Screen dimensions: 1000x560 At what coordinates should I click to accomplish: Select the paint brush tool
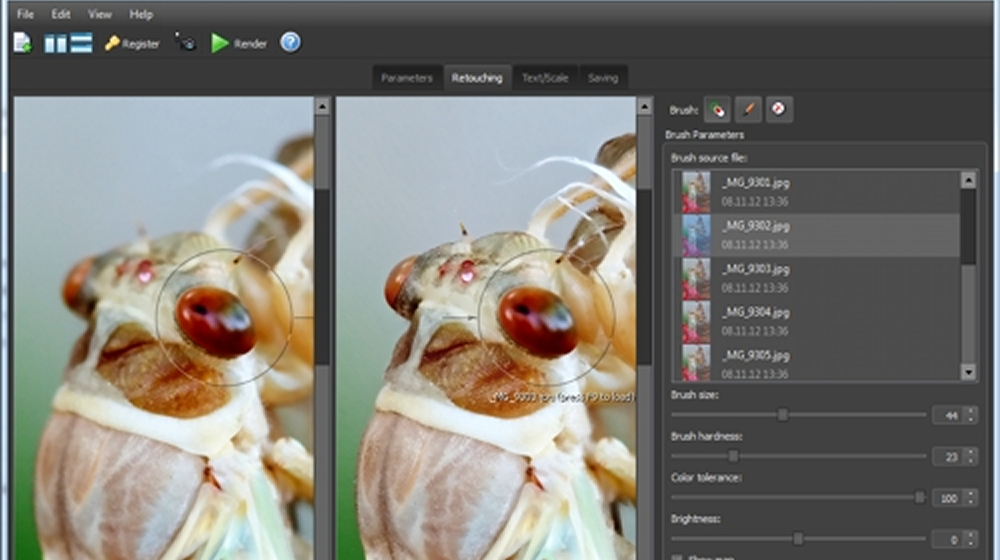tap(748, 110)
